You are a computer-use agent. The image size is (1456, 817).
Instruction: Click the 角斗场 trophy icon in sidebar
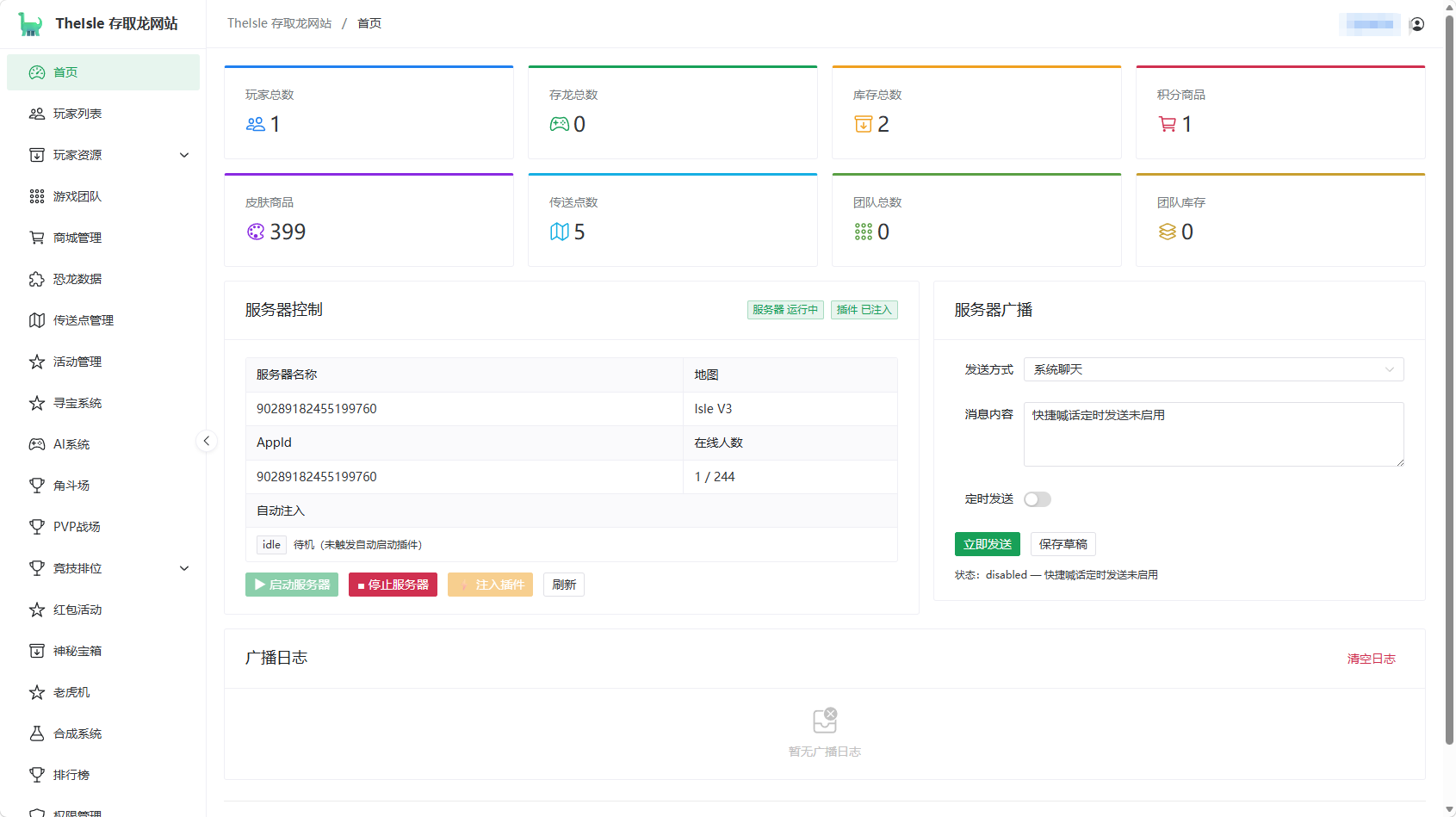coord(37,486)
